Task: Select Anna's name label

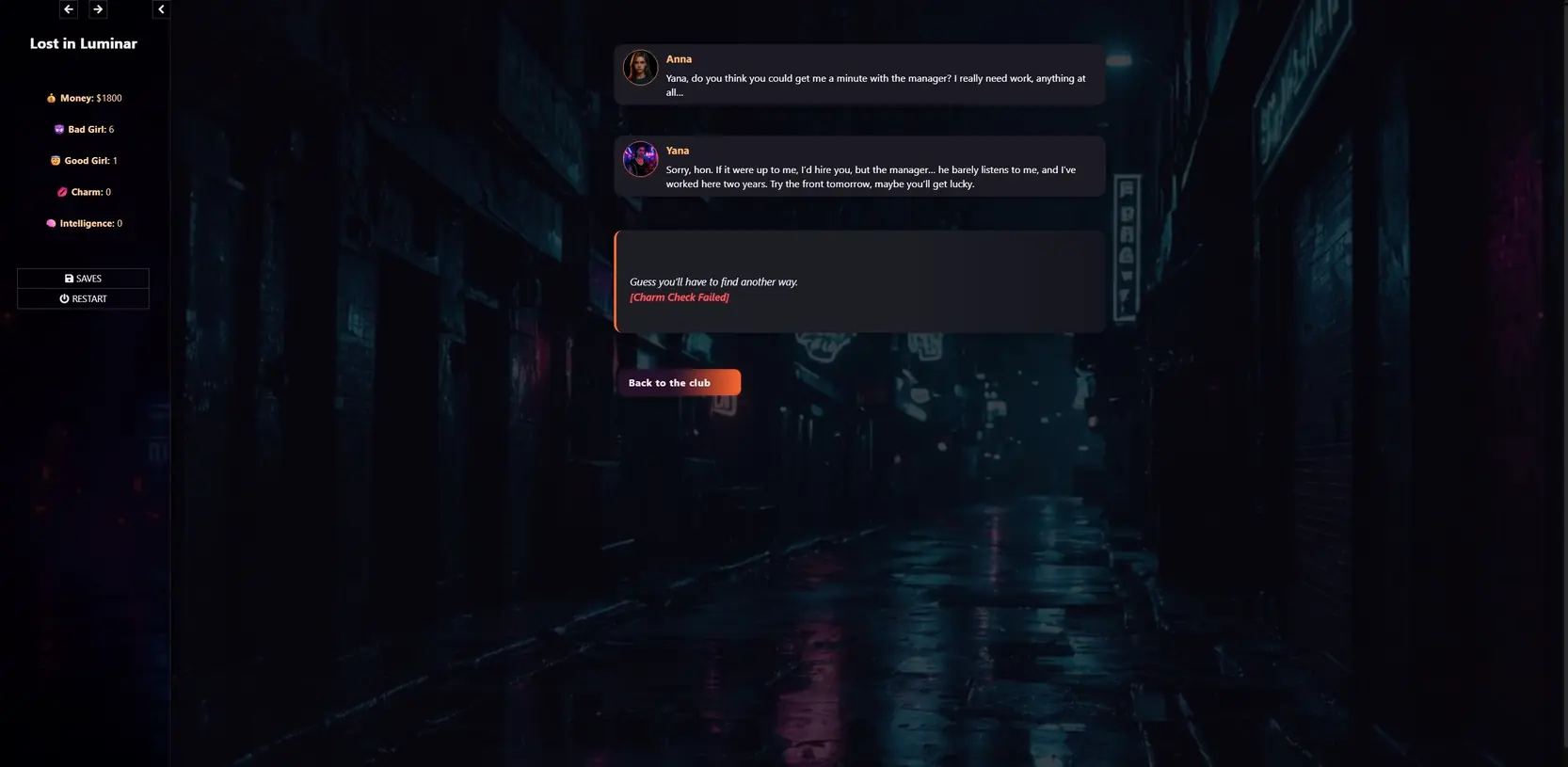Action: tap(679, 59)
